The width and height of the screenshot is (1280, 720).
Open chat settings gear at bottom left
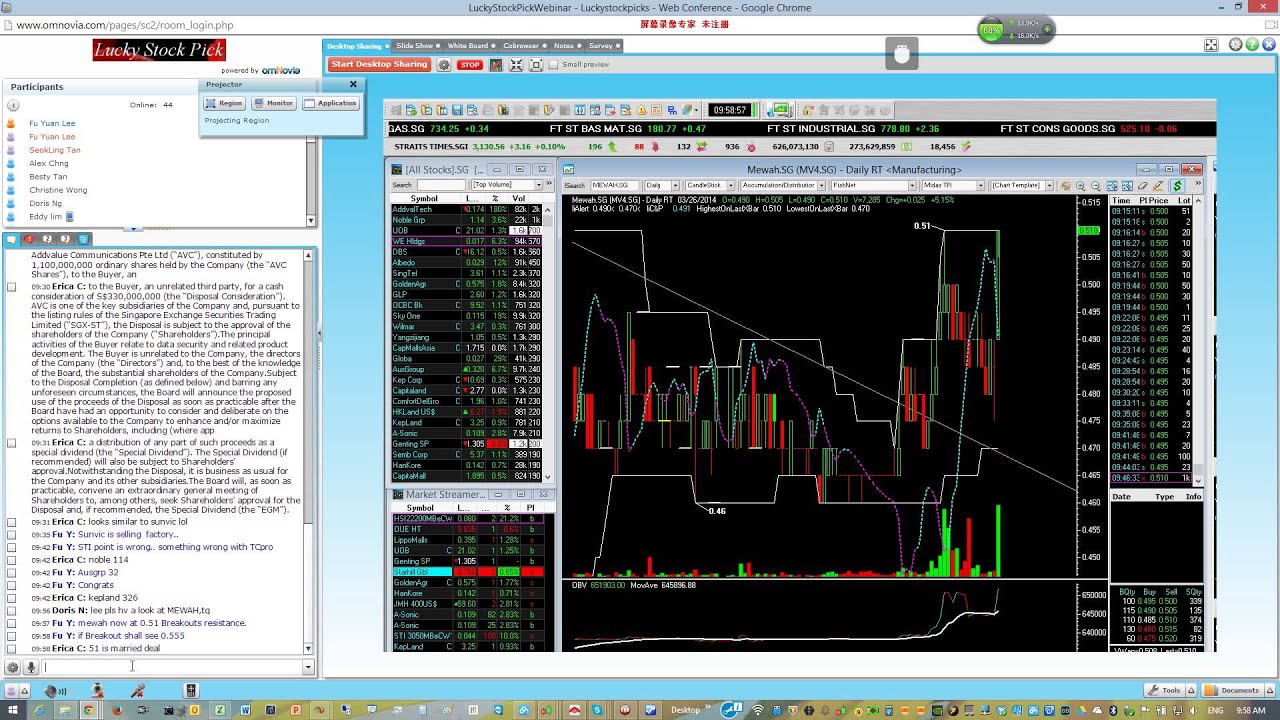13,667
